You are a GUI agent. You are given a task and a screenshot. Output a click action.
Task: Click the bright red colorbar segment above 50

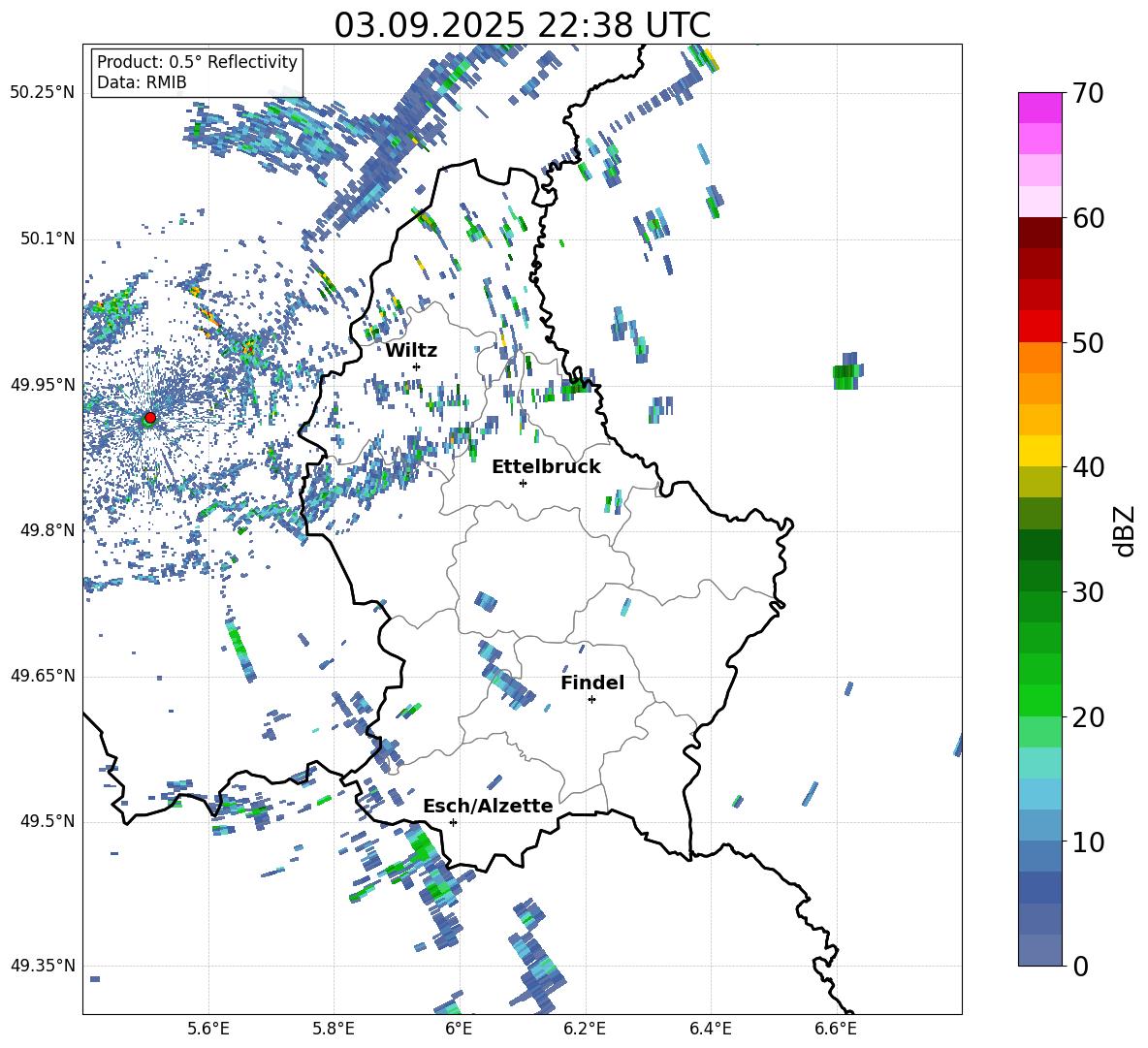(1039, 327)
